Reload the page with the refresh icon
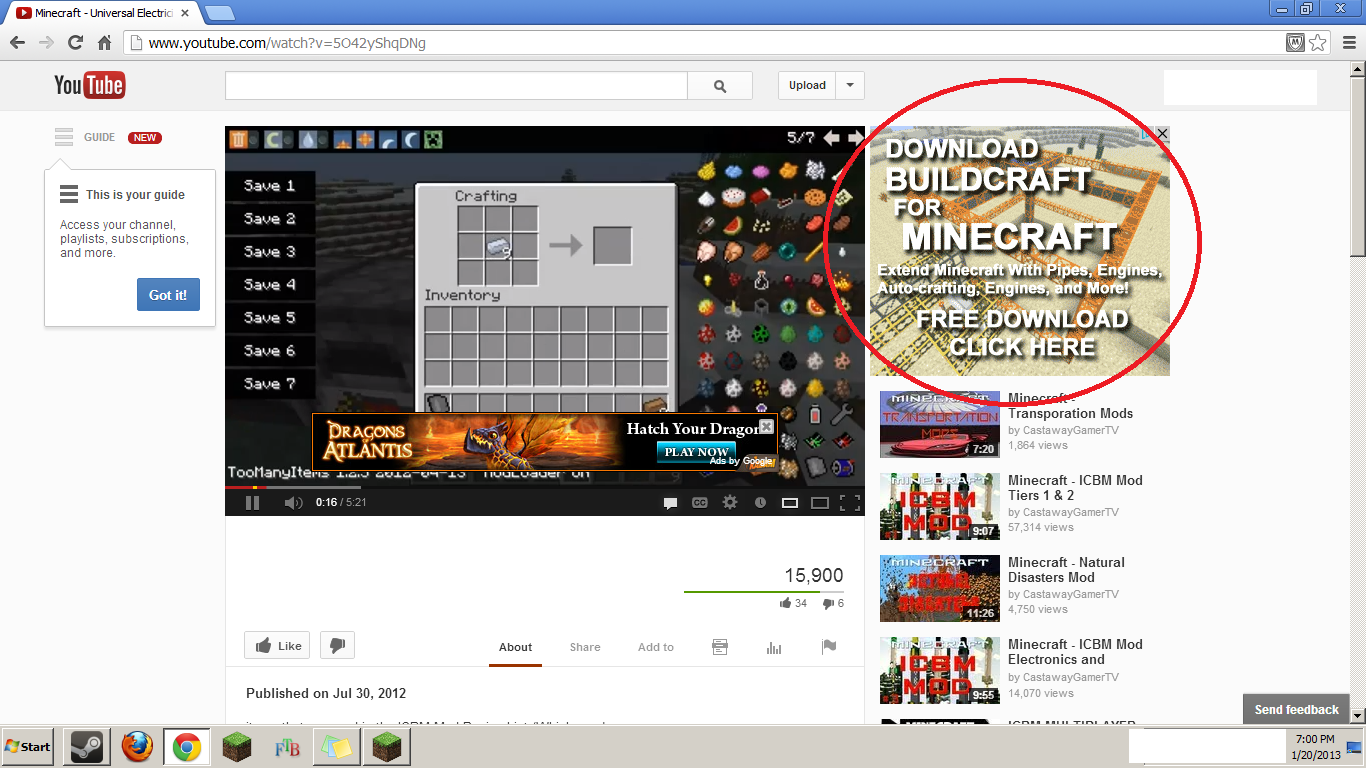This screenshot has height=768, width=1366. click(75, 42)
